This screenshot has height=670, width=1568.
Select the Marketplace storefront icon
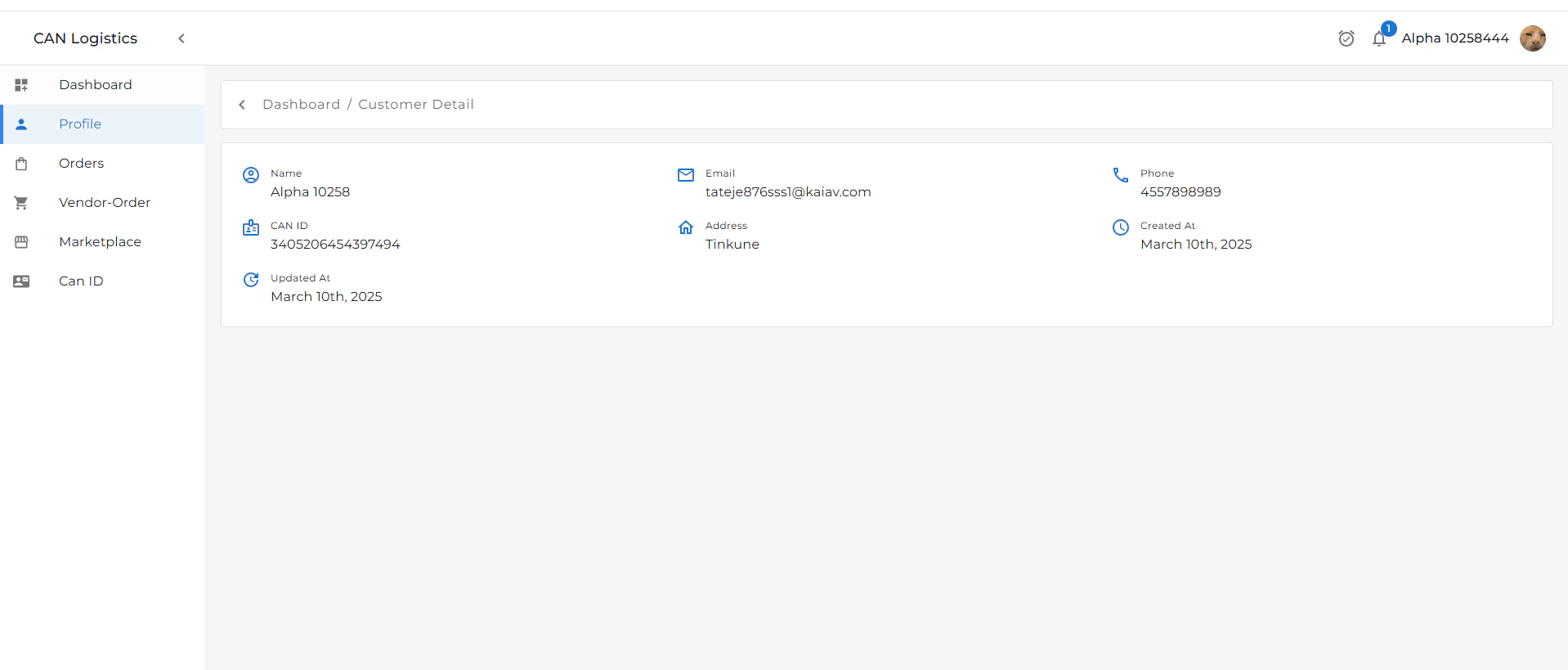pos(21,242)
